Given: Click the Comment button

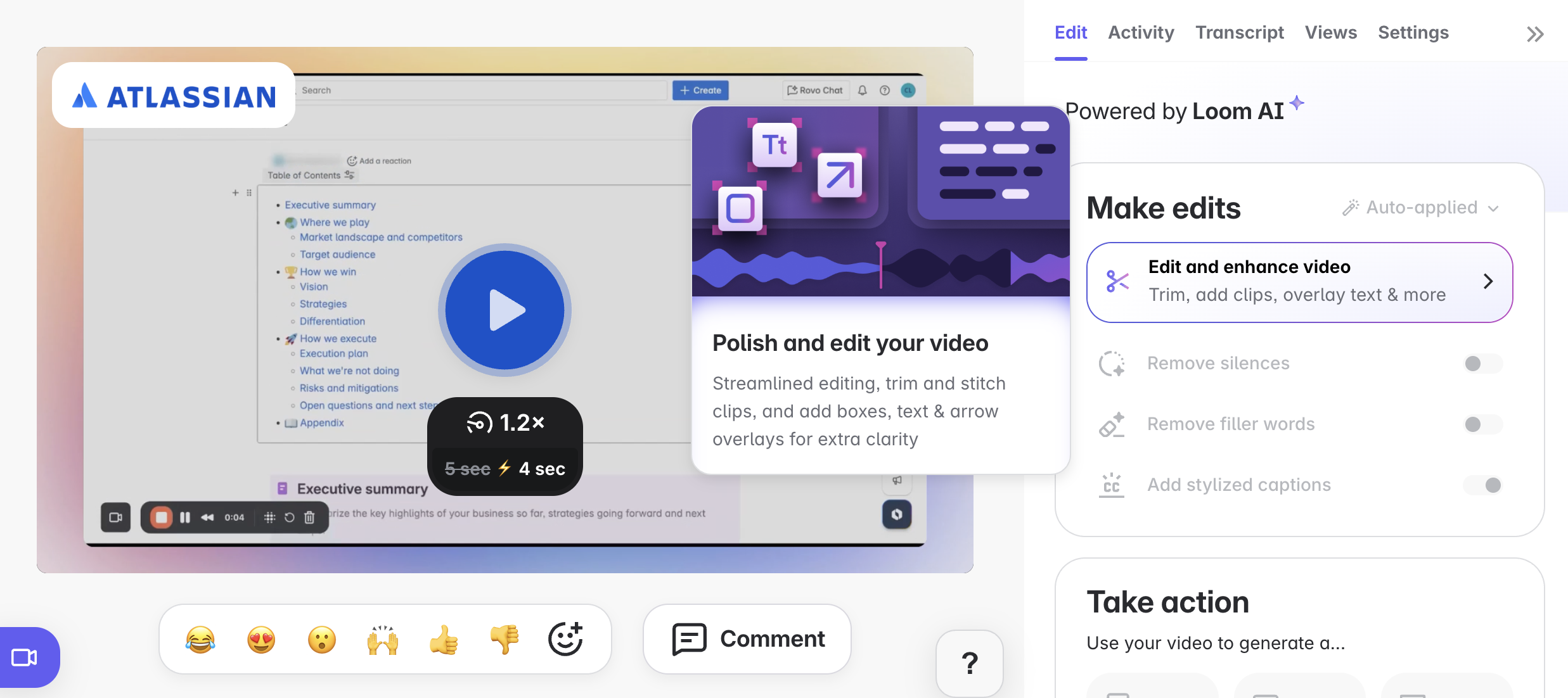Looking at the screenshot, I should tap(747, 639).
